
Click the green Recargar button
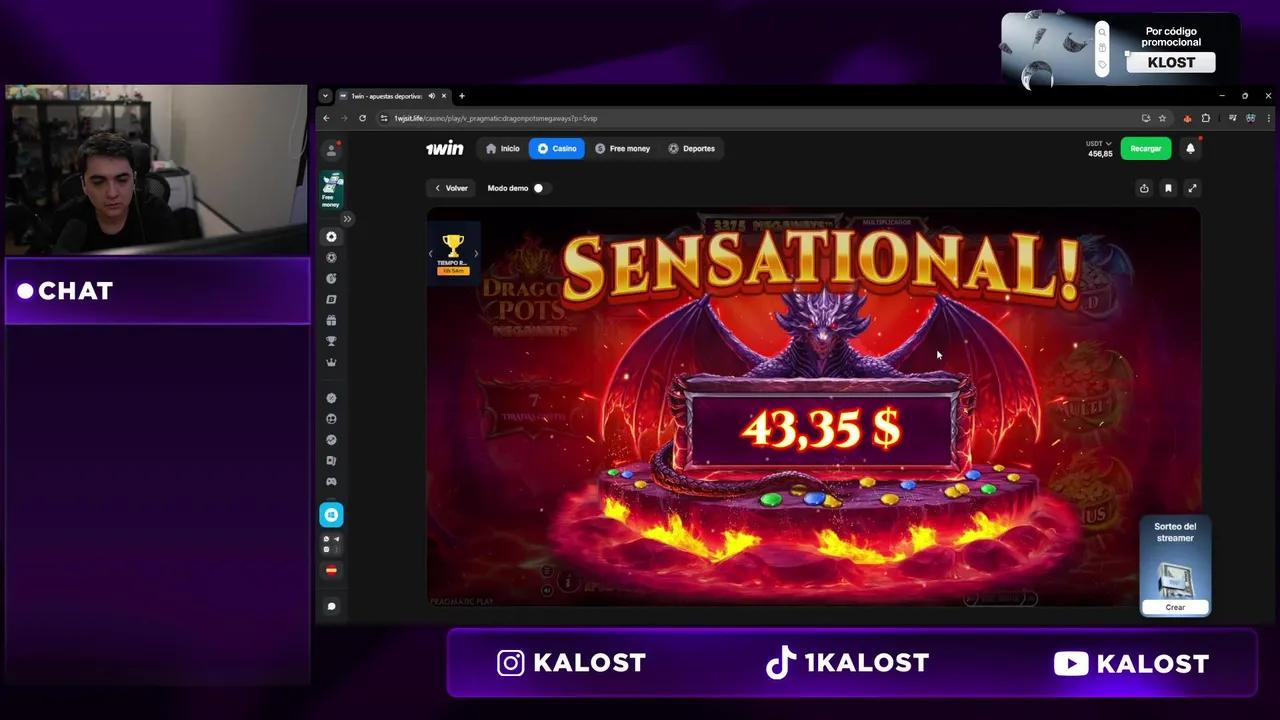coord(1146,148)
